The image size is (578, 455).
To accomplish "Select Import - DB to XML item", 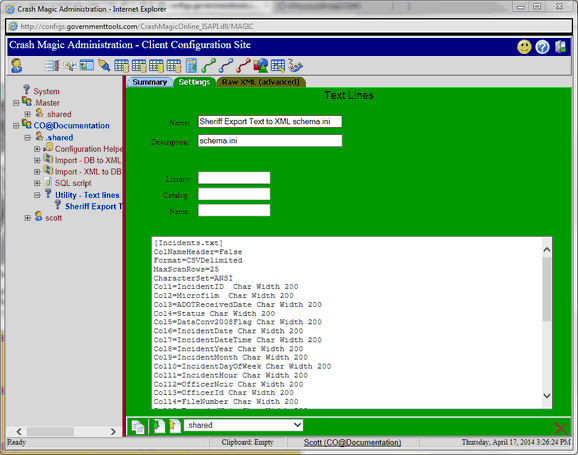I will [88, 160].
